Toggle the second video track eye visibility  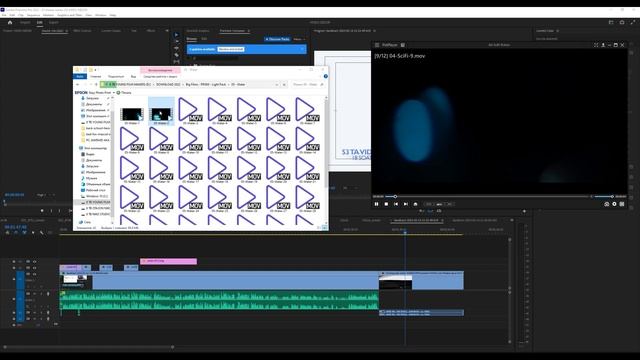[x=34, y=268]
